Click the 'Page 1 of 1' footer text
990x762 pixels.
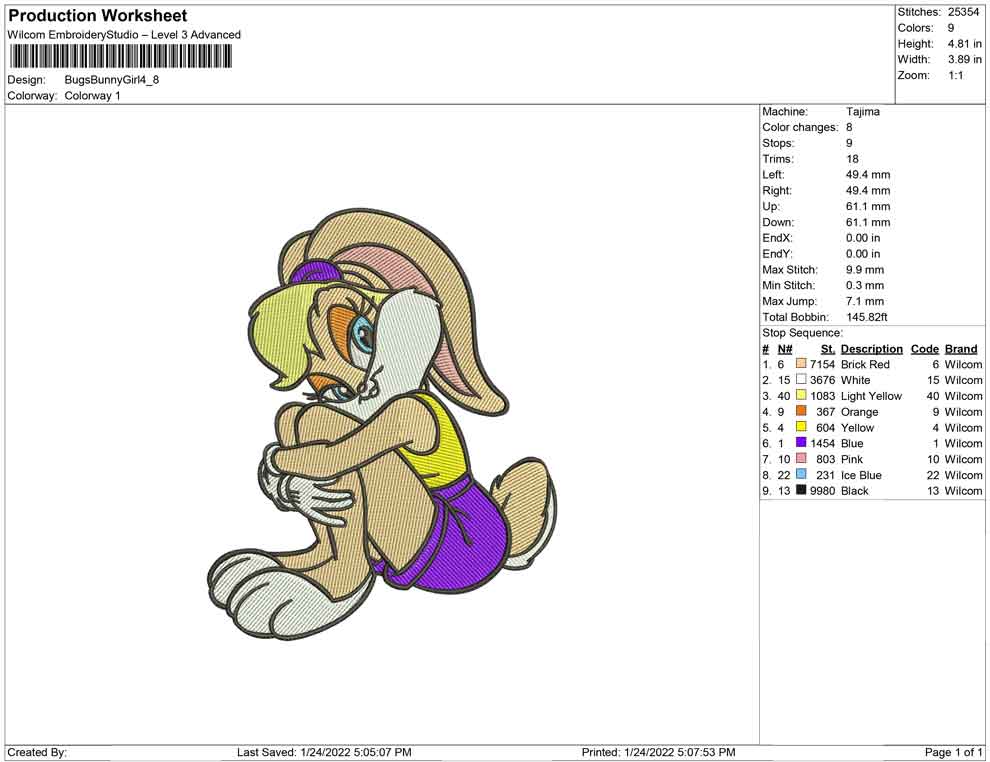pyautogui.click(x=953, y=752)
